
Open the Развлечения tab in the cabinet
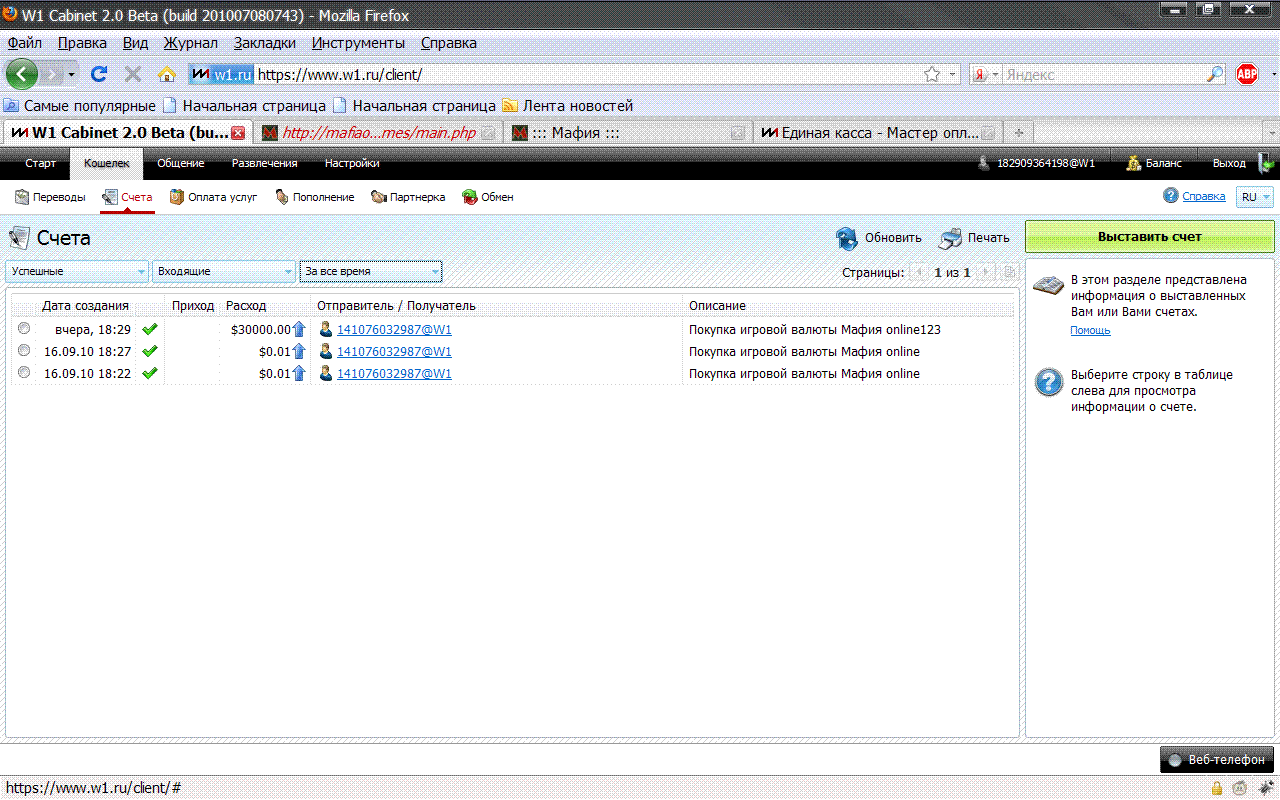click(265, 163)
